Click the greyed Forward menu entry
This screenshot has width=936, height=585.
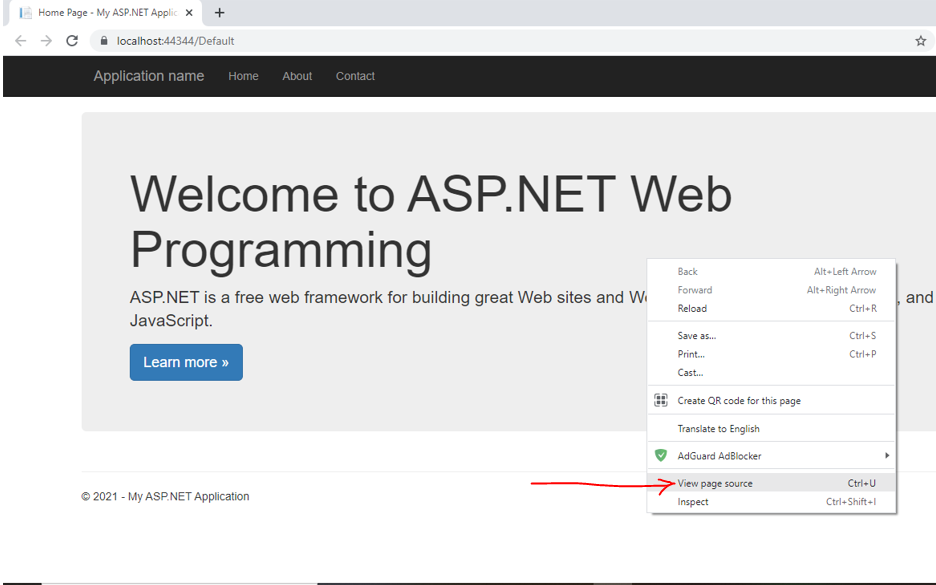click(x=771, y=290)
